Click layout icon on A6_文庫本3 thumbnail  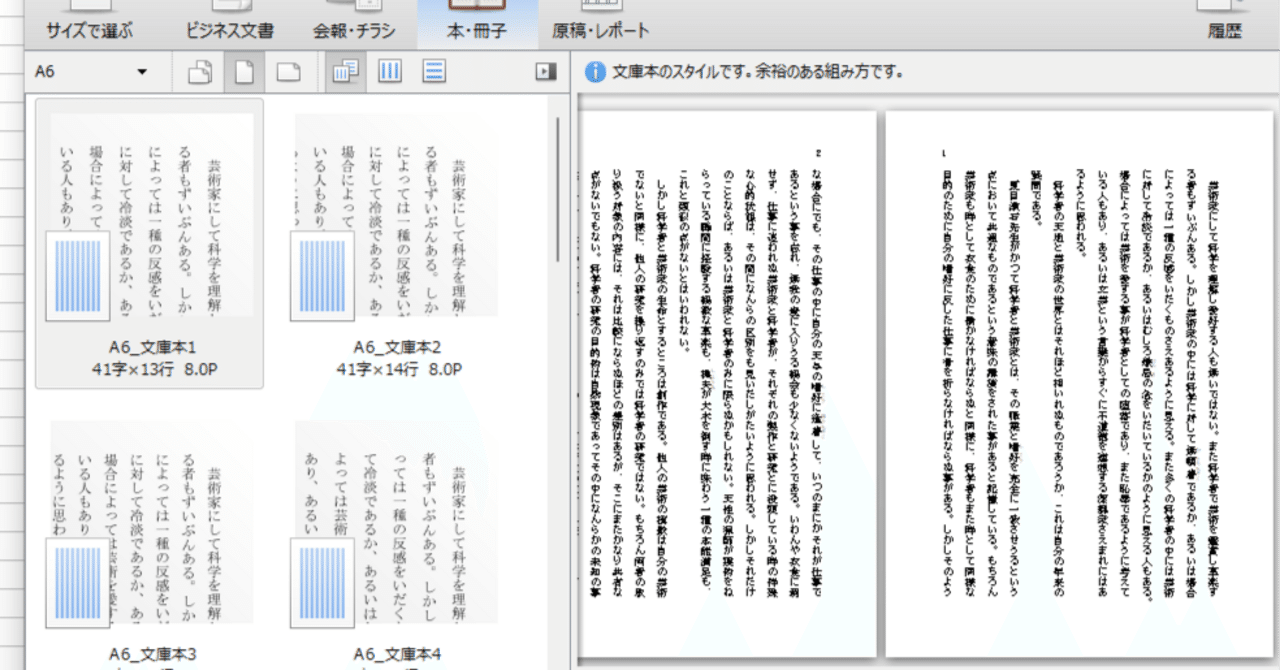coord(79,583)
